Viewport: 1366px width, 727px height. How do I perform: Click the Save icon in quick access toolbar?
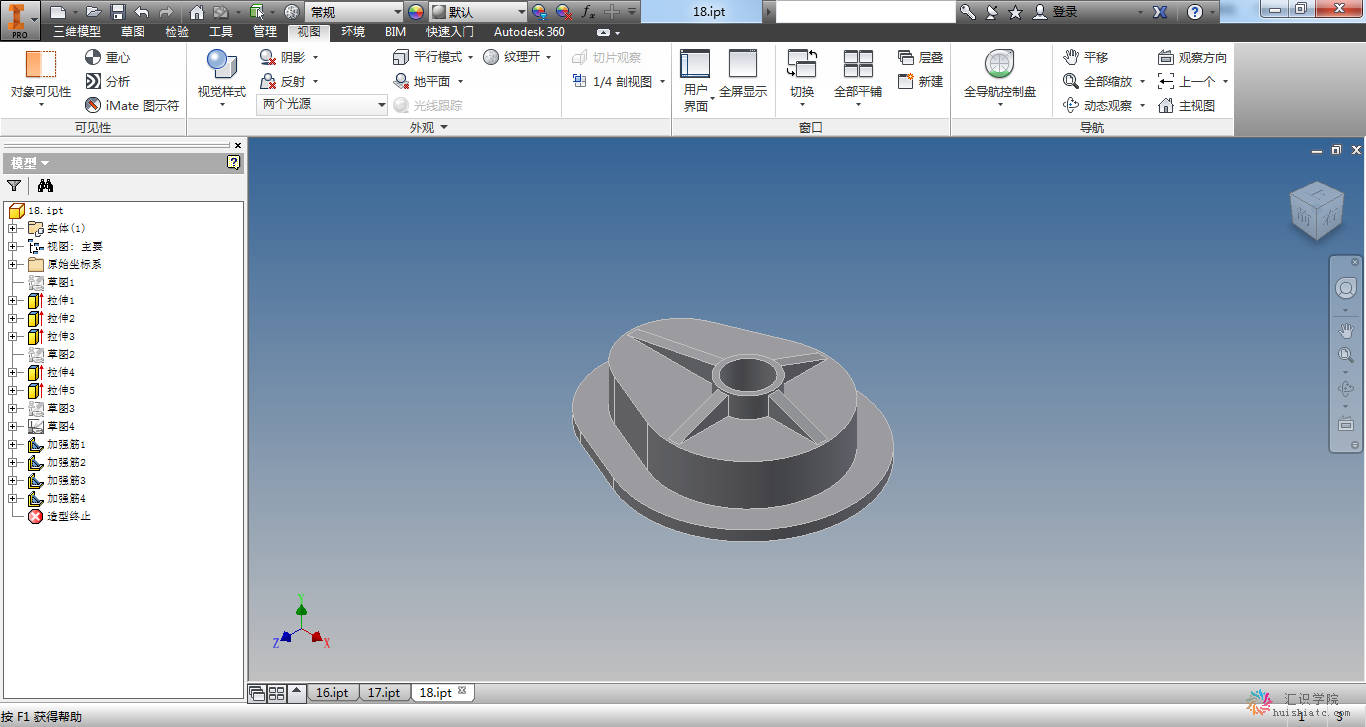point(117,12)
